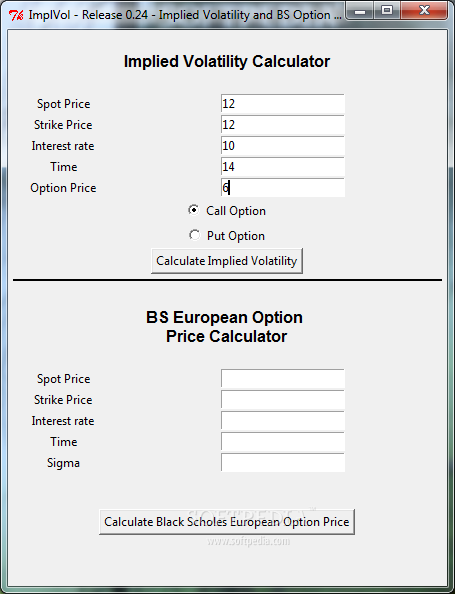Minimize the ImplVol window

coord(360,11)
